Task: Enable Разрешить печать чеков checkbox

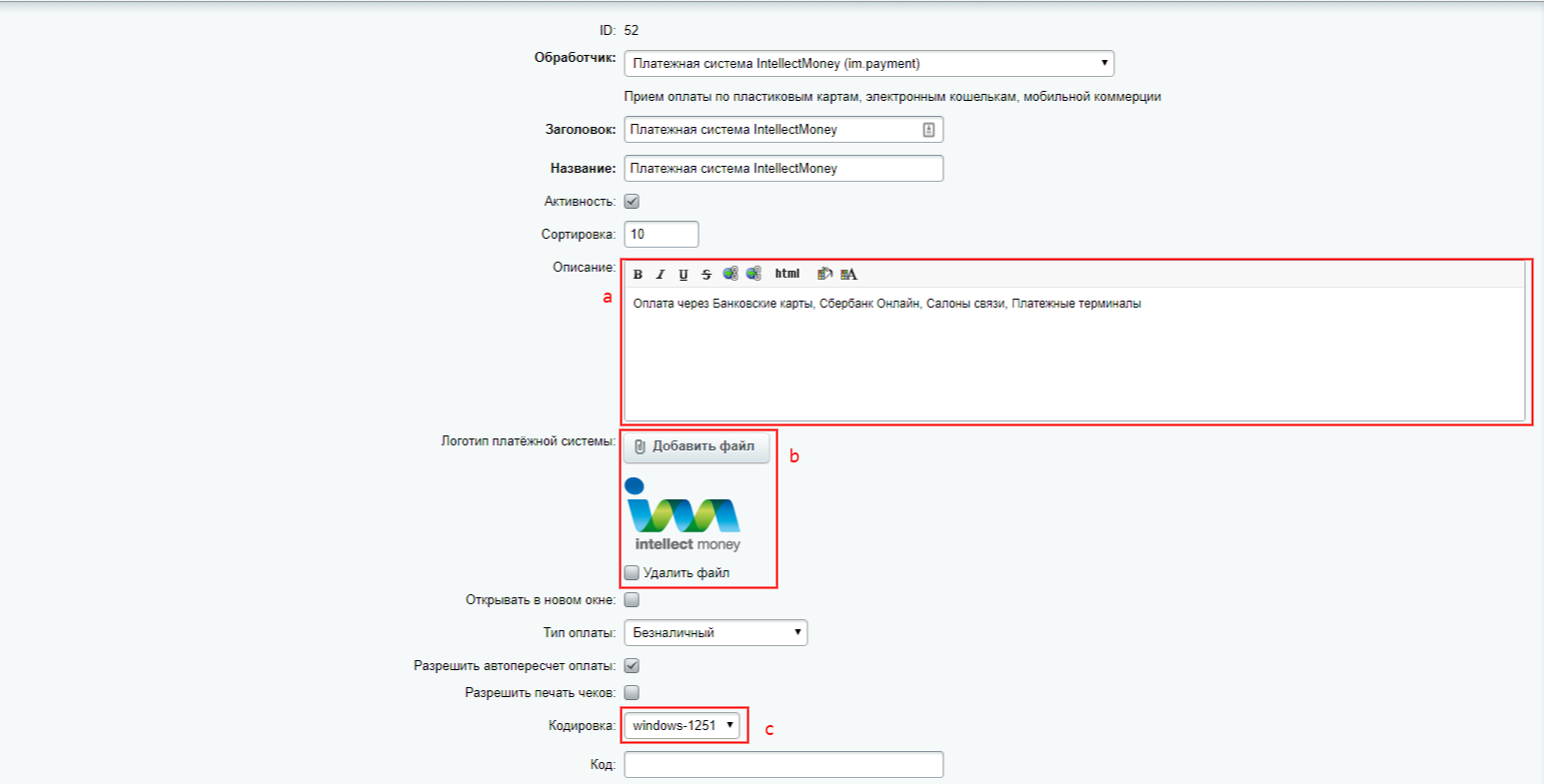Action: pyautogui.click(x=632, y=692)
